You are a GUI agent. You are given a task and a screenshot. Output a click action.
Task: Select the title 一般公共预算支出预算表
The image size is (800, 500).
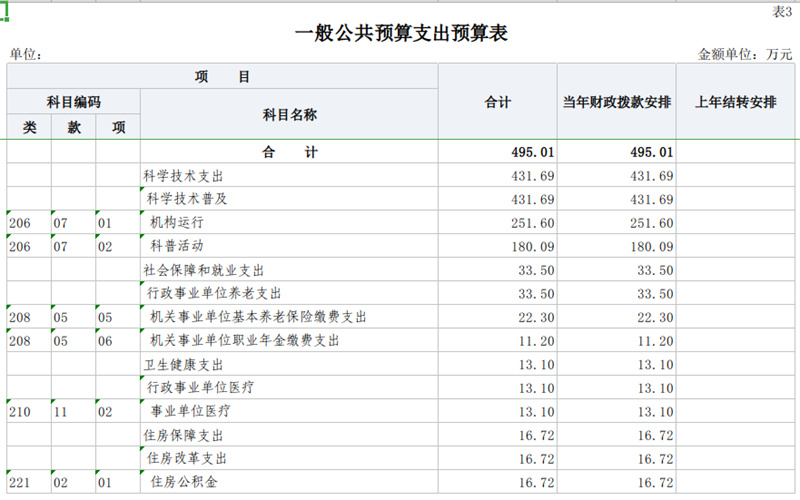pyautogui.click(x=401, y=33)
